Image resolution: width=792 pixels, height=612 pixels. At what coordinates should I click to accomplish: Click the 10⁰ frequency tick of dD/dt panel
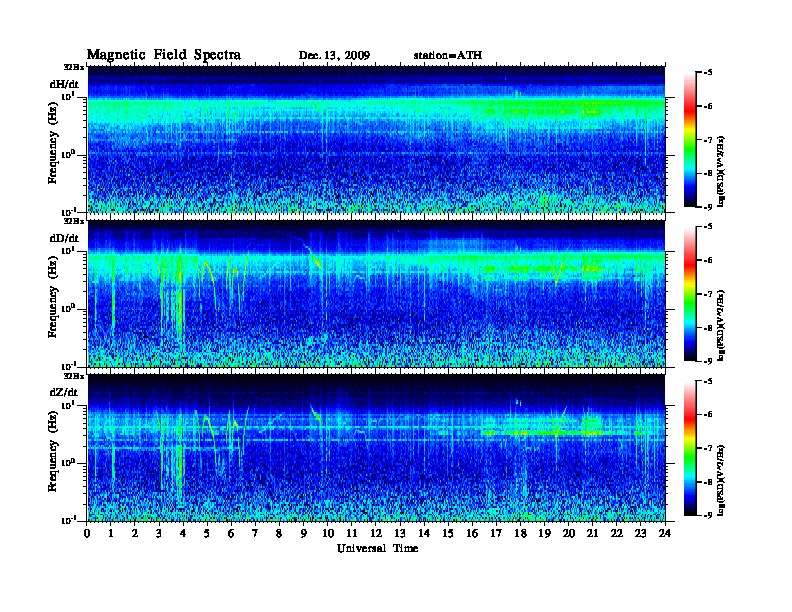pos(68,309)
